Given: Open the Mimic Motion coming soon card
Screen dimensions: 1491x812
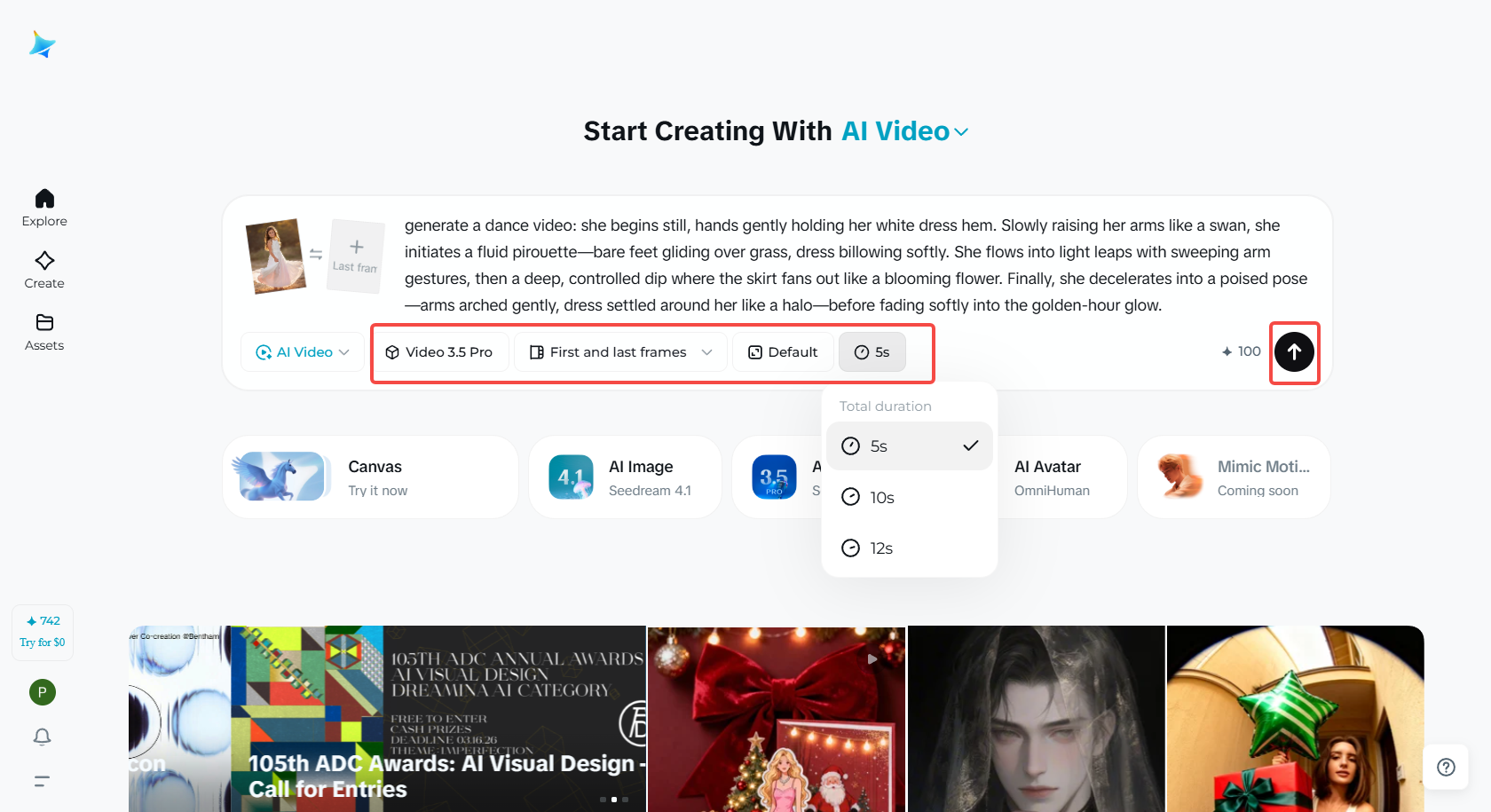Looking at the screenshot, I should click(1234, 477).
